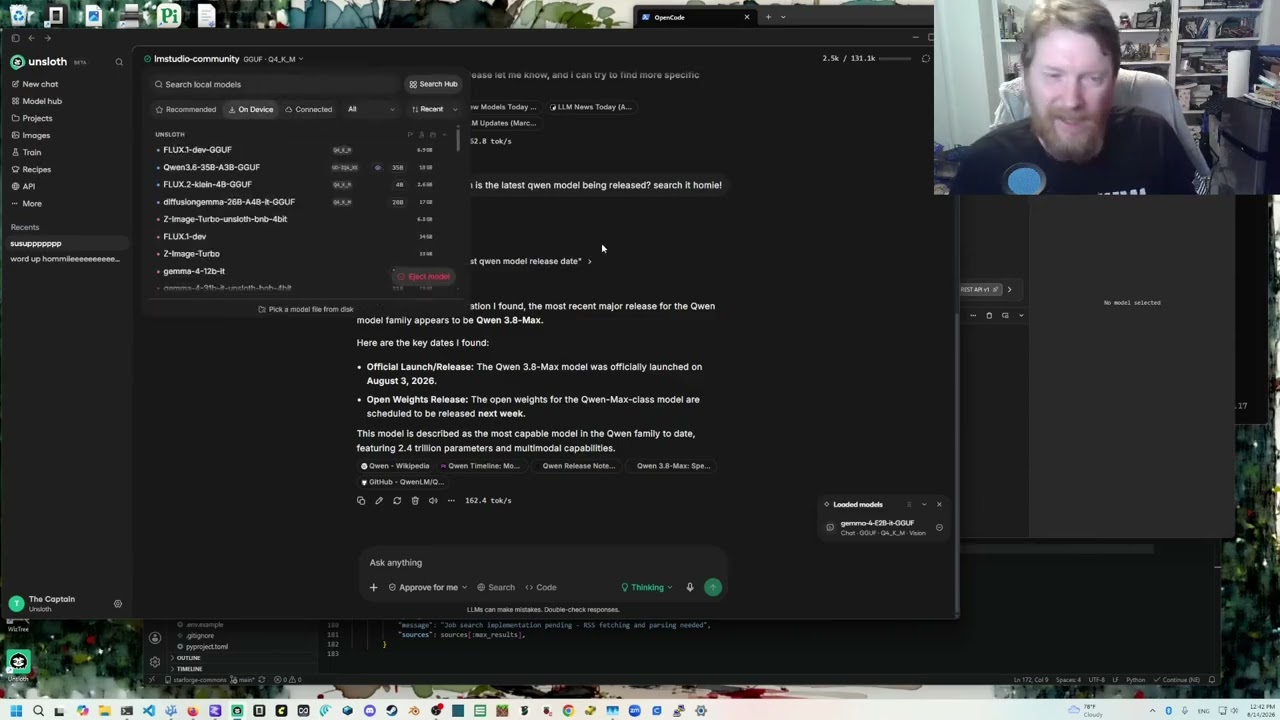Screen dimensions: 1280x720
Task: Switch to Connected tab
Action: pyautogui.click(x=308, y=109)
